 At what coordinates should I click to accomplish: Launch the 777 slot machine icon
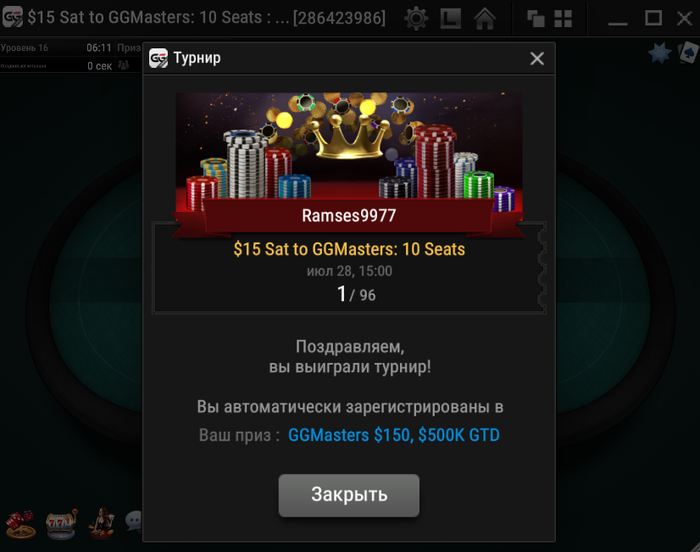click(x=61, y=524)
